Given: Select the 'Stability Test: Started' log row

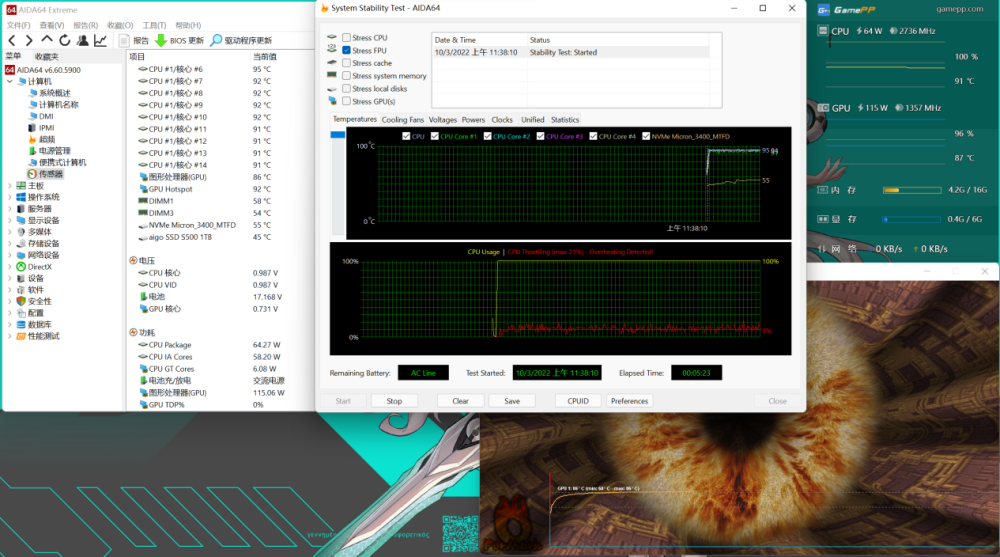Looking at the screenshot, I should pos(571,52).
